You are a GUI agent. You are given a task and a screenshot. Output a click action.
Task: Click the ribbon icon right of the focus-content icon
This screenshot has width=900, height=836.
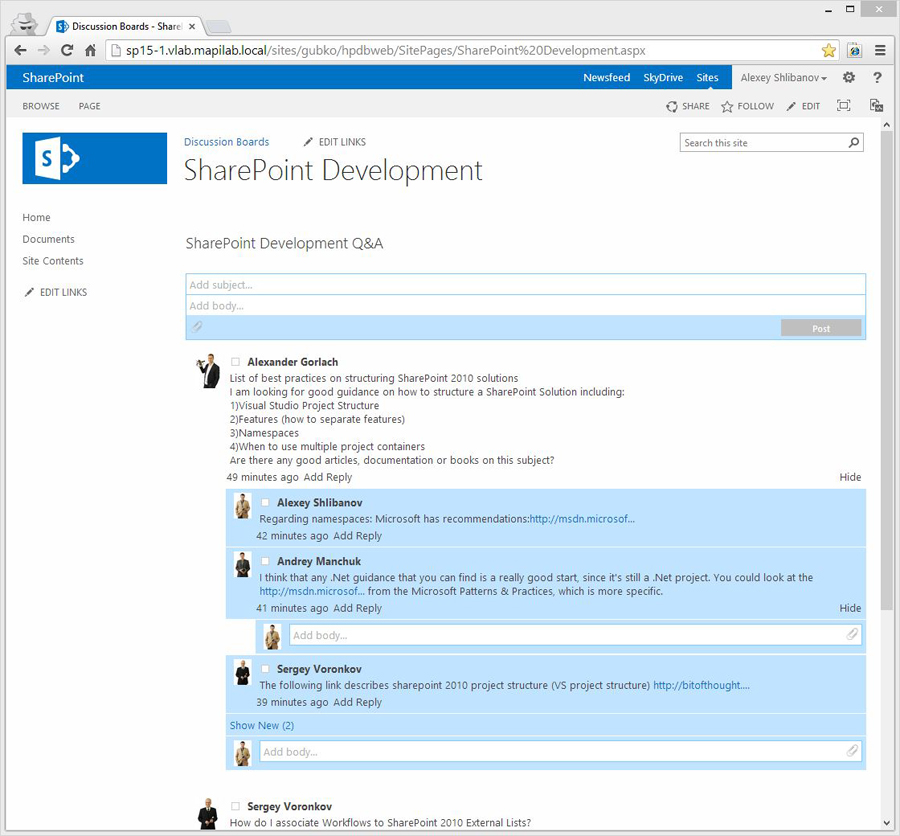pos(876,106)
